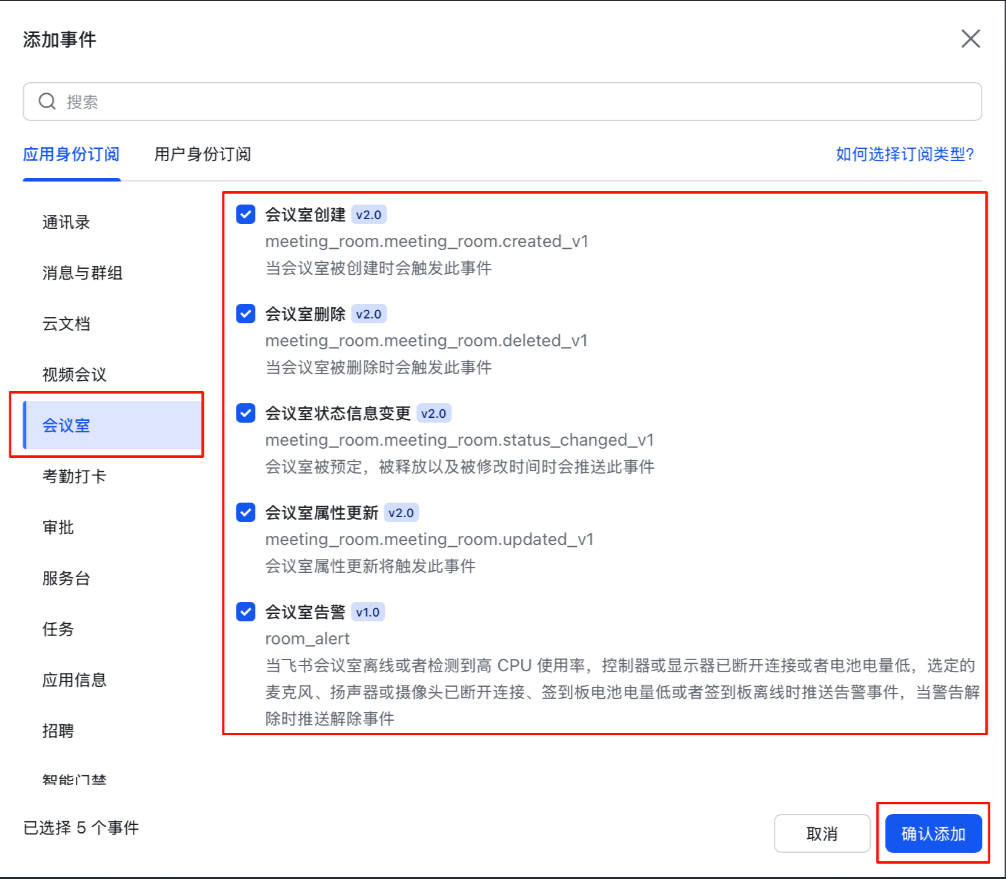Select 审批 in the left sidebar
Screen dimensions: 1006x879
pos(58,527)
